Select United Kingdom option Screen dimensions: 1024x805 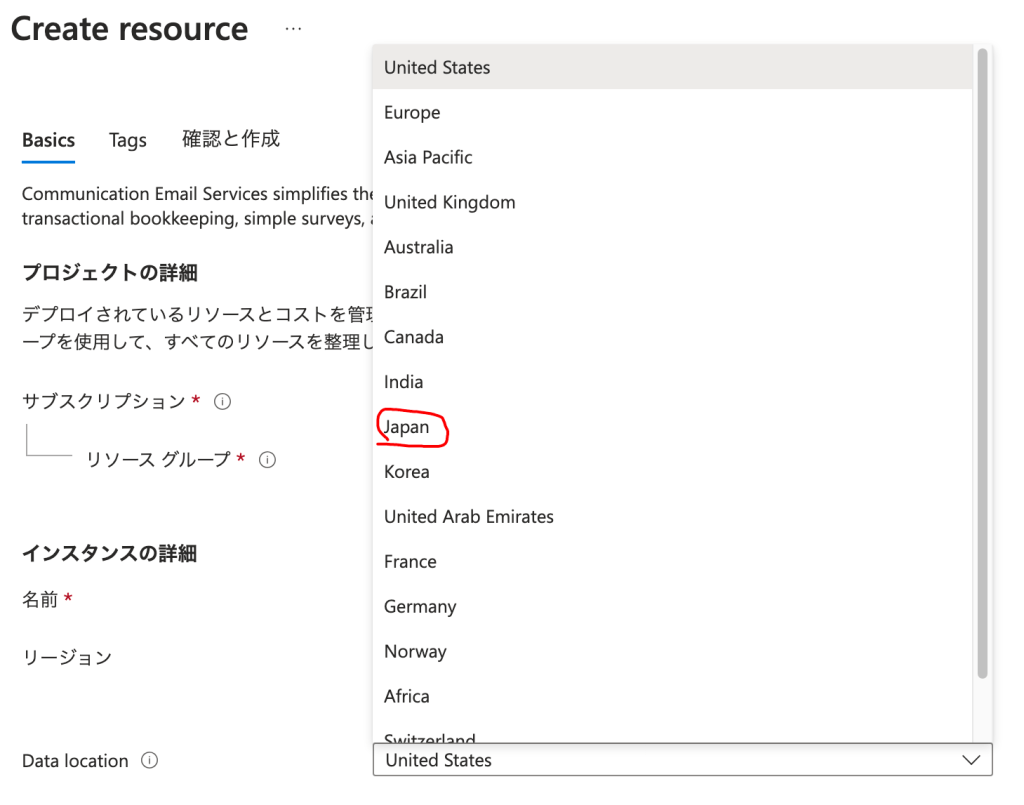[450, 202]
